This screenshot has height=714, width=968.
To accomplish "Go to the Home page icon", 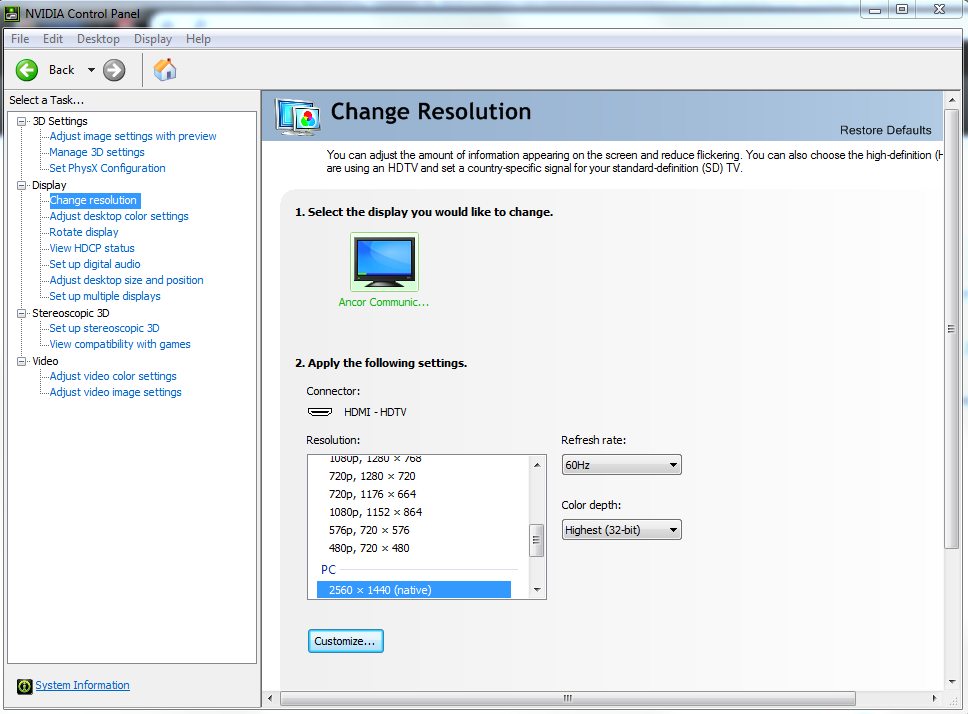I will (165, 70).
